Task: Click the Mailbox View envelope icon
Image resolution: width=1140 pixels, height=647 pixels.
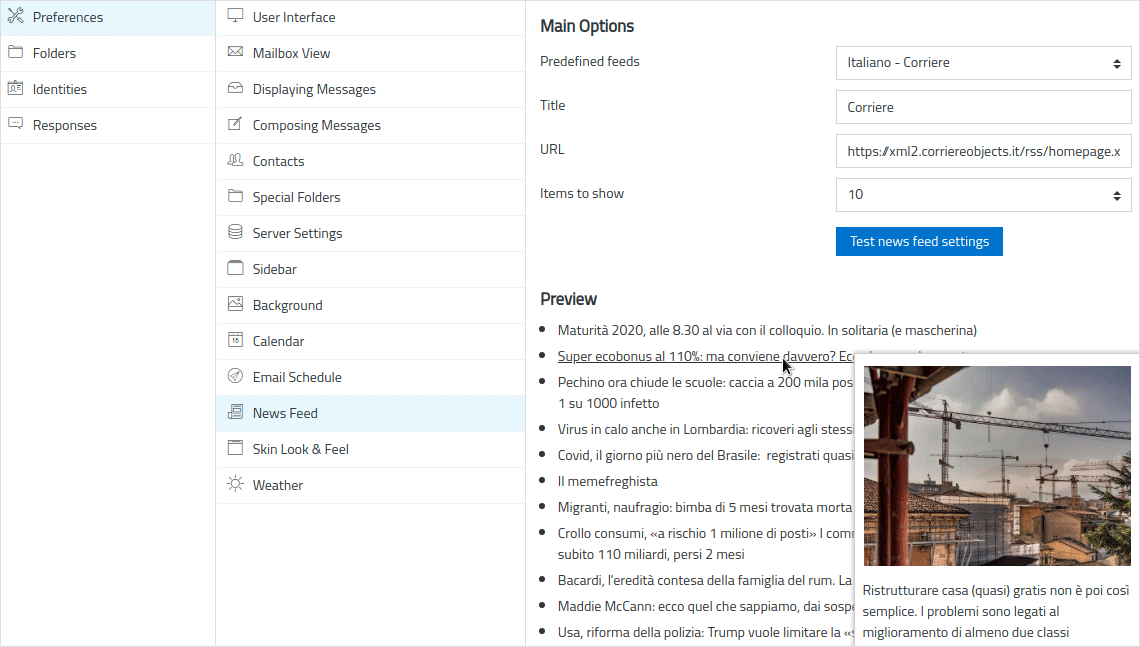Action: coord(235,52)
